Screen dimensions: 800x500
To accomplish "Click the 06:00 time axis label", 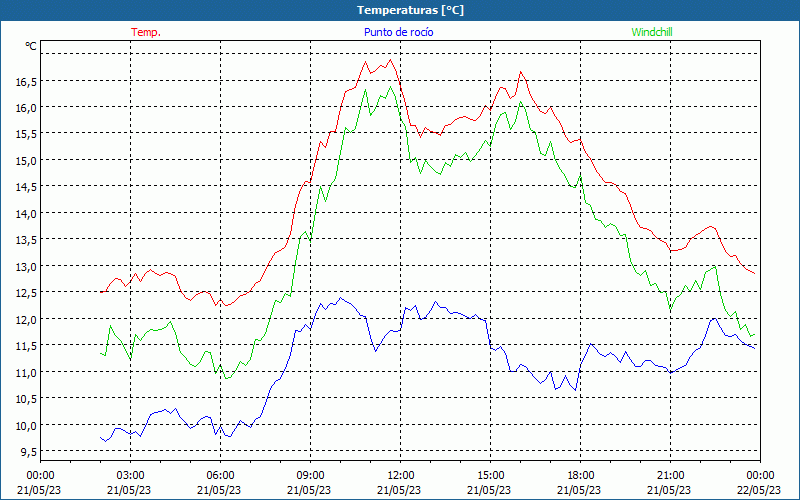I will pyautogui.click(x=220, y=476).
